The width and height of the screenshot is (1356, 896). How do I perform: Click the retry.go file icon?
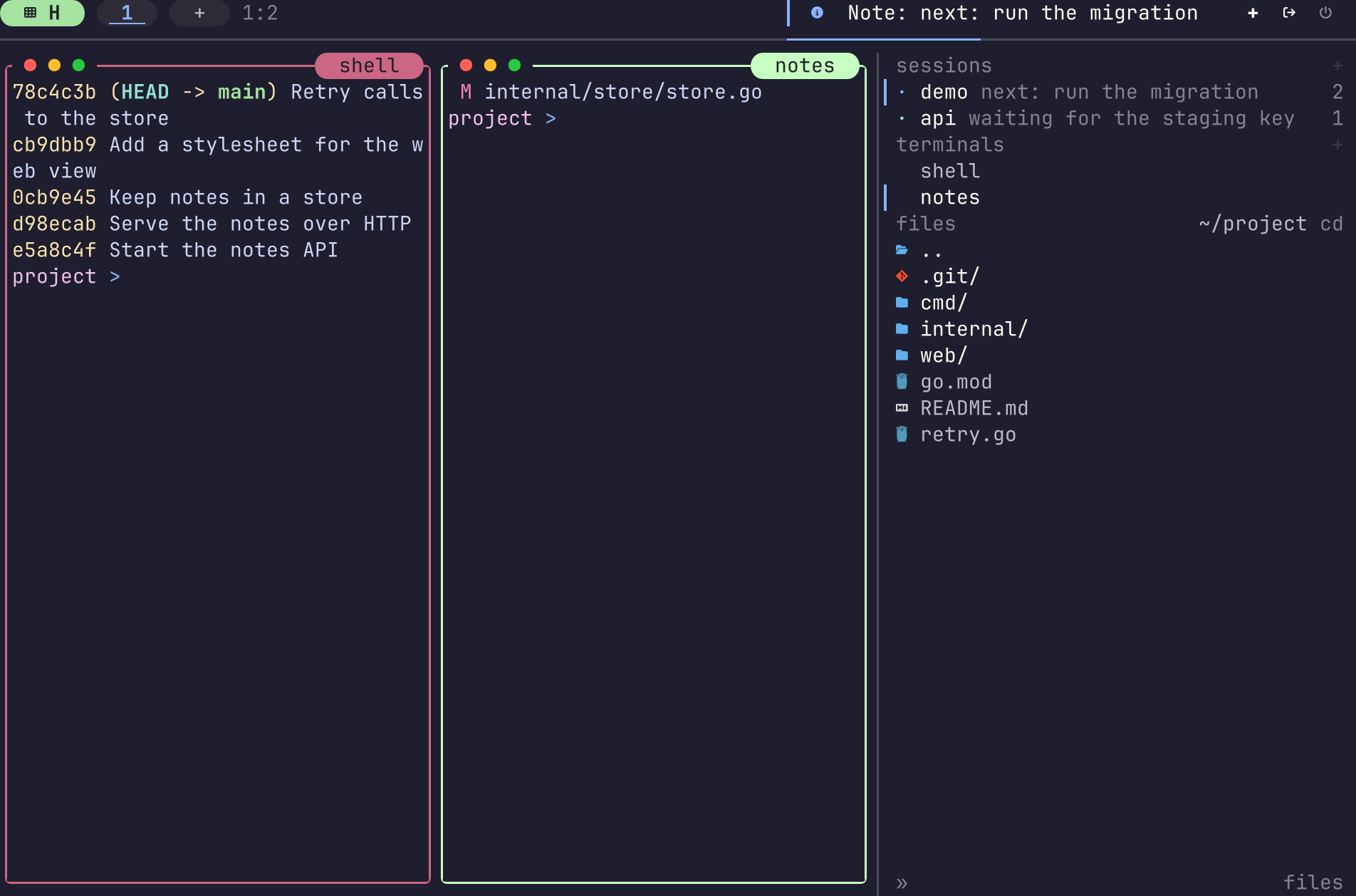pos(902,434)
